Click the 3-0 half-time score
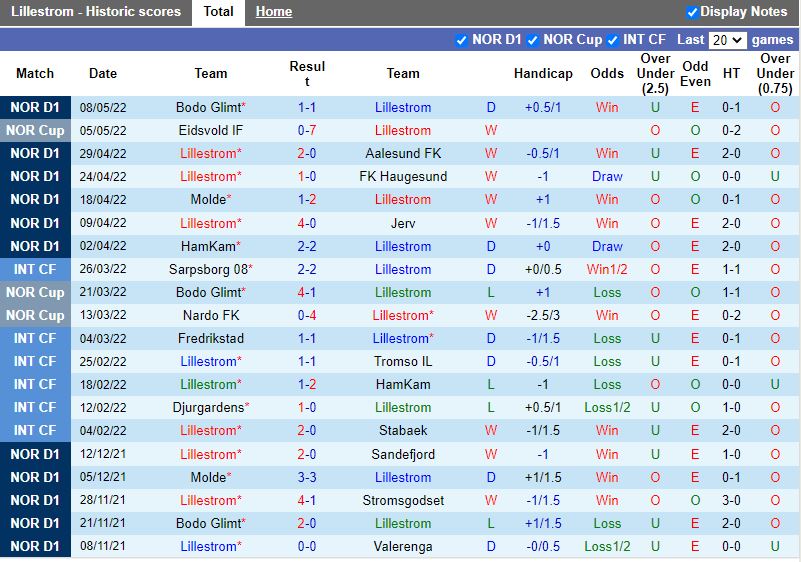Viewport: 801px width, 562px height. (731, 500)
